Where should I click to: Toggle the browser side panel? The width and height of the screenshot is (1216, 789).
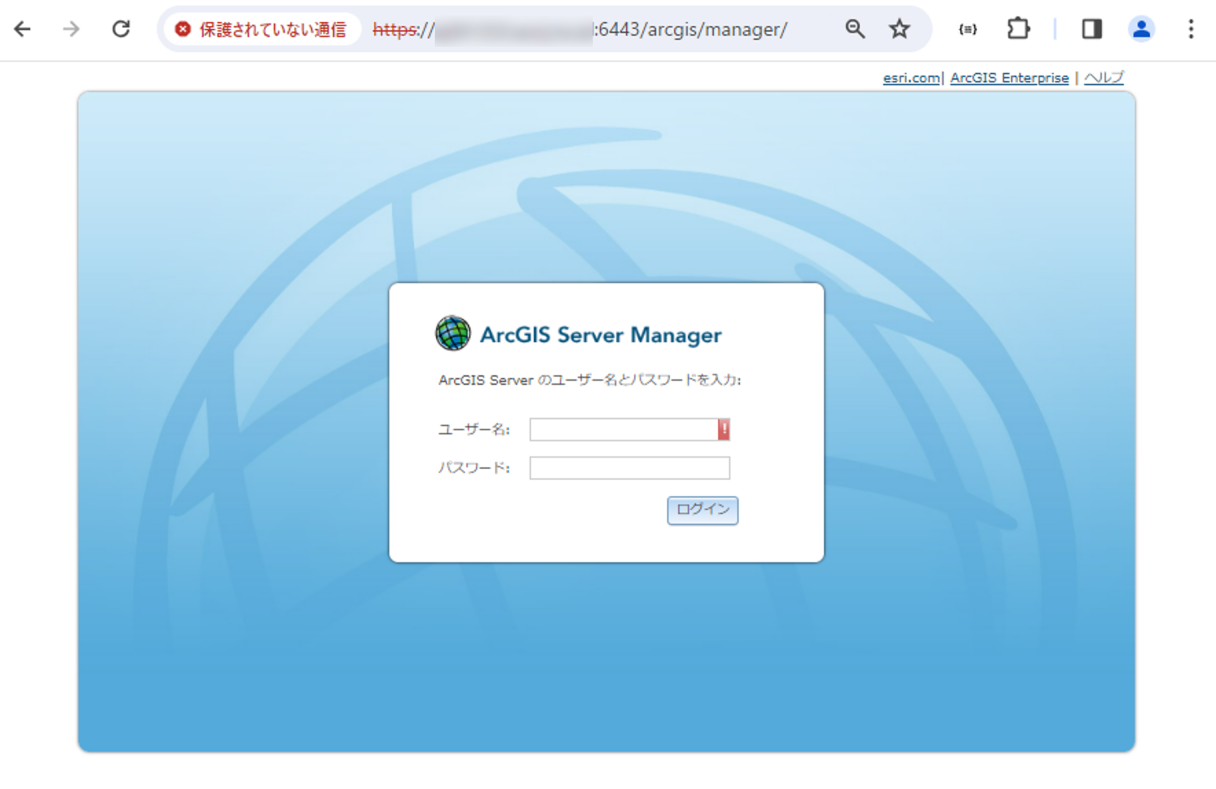(x=1092, y=29)
